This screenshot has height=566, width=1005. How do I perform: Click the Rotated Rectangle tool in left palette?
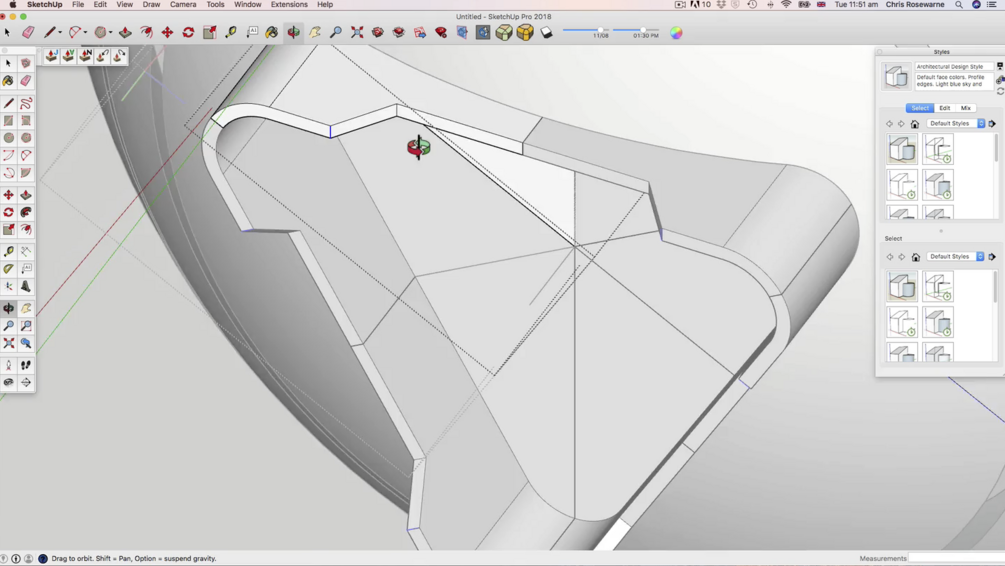(x=26, y=121)
